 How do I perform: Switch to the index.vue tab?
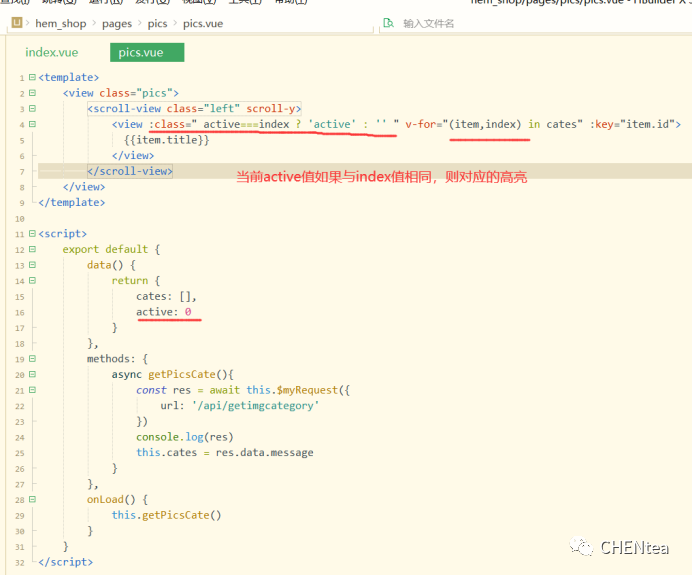point(52,52)
